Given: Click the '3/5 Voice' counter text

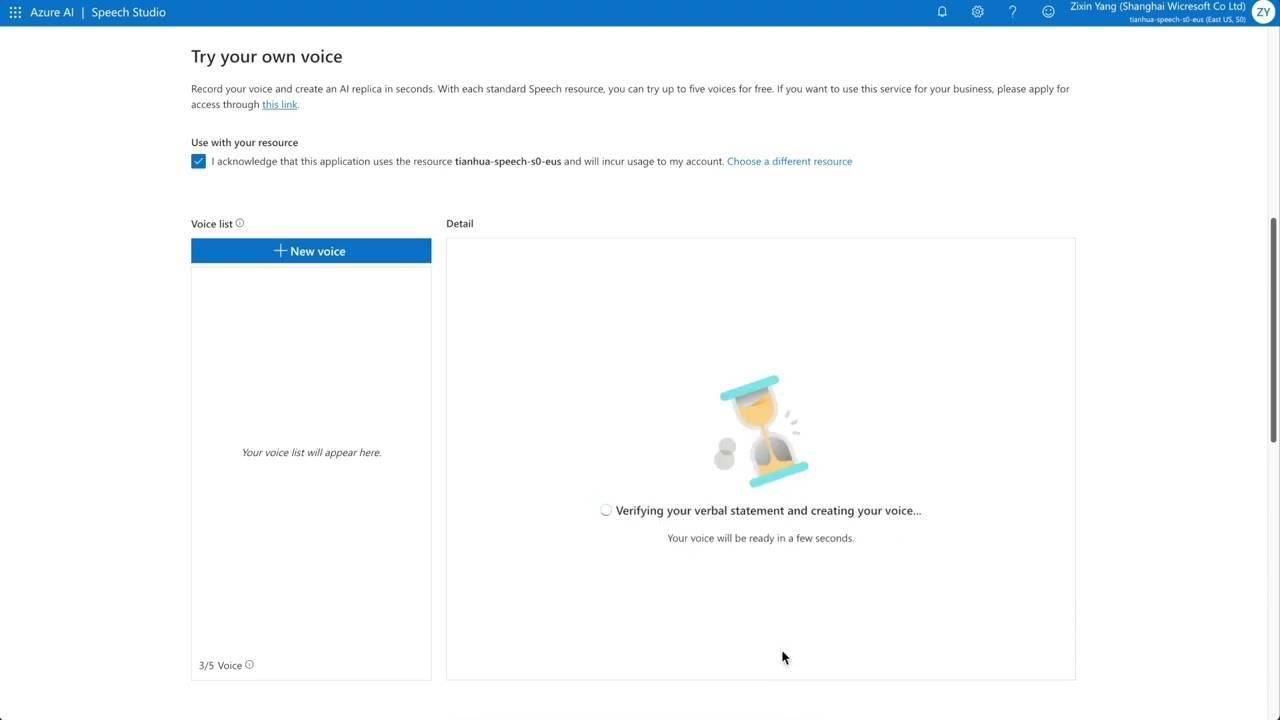Looking at the screenshot, I should point(220,665).
